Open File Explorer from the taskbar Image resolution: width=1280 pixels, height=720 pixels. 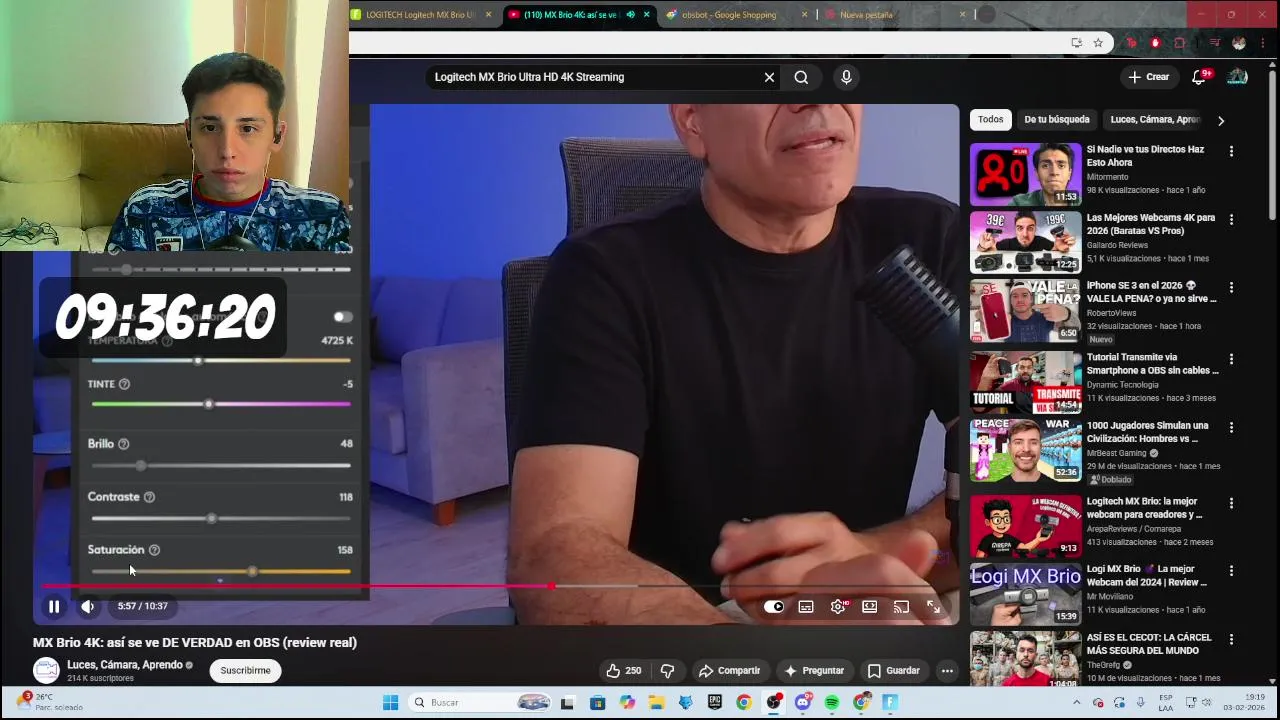tap(656, 703)
